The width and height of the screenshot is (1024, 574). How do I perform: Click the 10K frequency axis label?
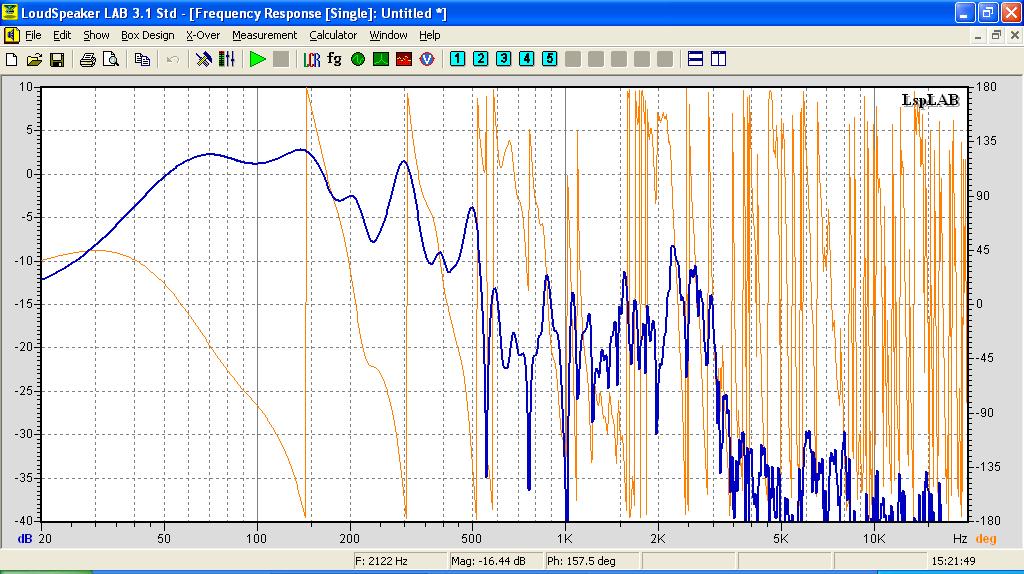tap(874, 539)
